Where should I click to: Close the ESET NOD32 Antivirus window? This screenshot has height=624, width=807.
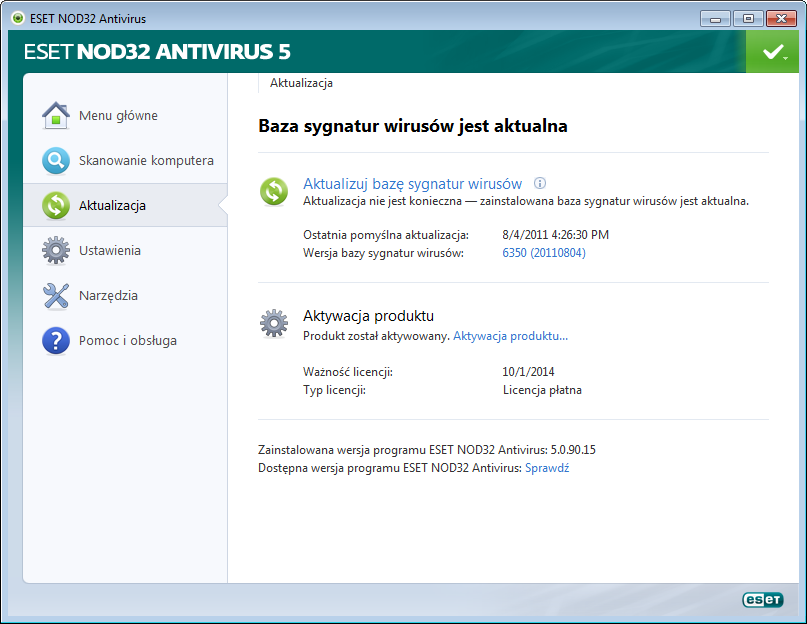(781, 19)
